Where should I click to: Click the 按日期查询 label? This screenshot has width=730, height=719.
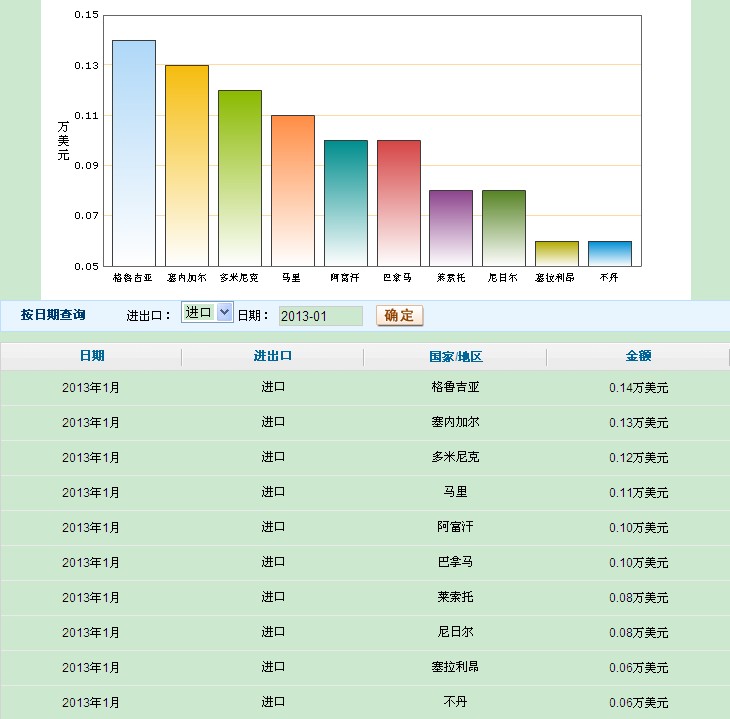(x=53, y=315)
